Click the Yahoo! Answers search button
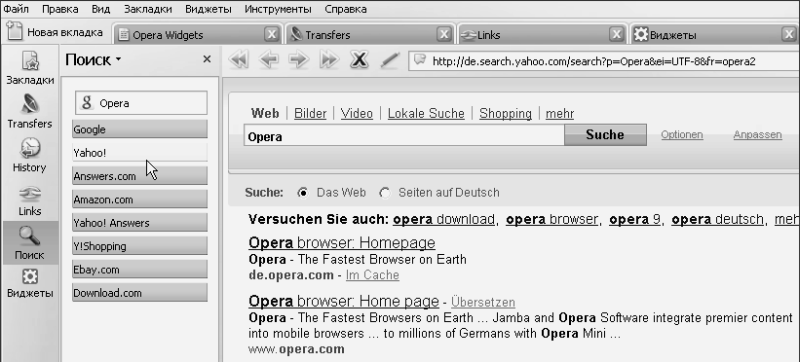Screen dimensions: 800x362 pyautogui.click(x=140, y=223)
